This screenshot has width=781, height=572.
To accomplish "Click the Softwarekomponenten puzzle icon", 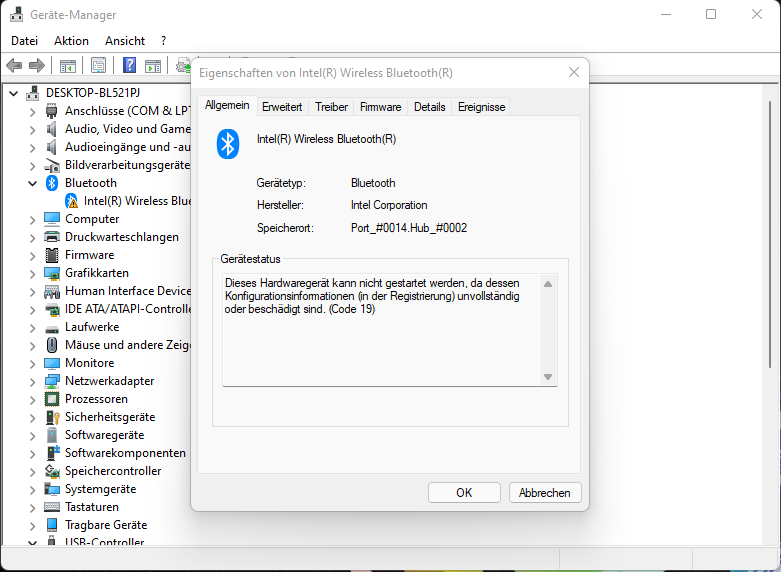I will click(52, 453).
